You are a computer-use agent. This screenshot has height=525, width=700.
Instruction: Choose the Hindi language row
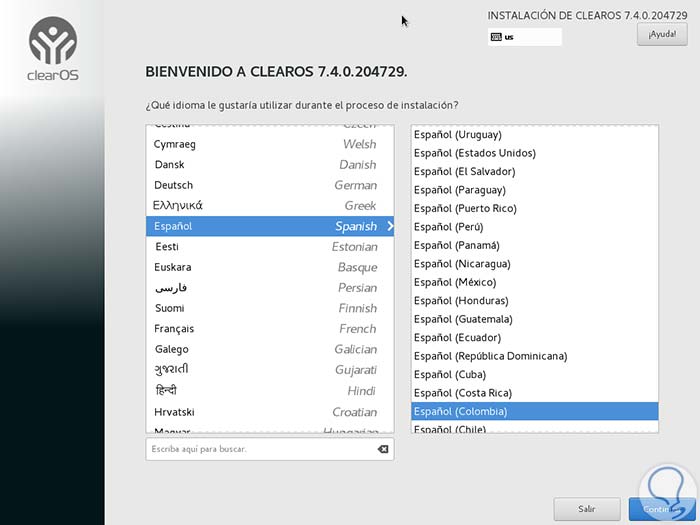coord(270,391)
